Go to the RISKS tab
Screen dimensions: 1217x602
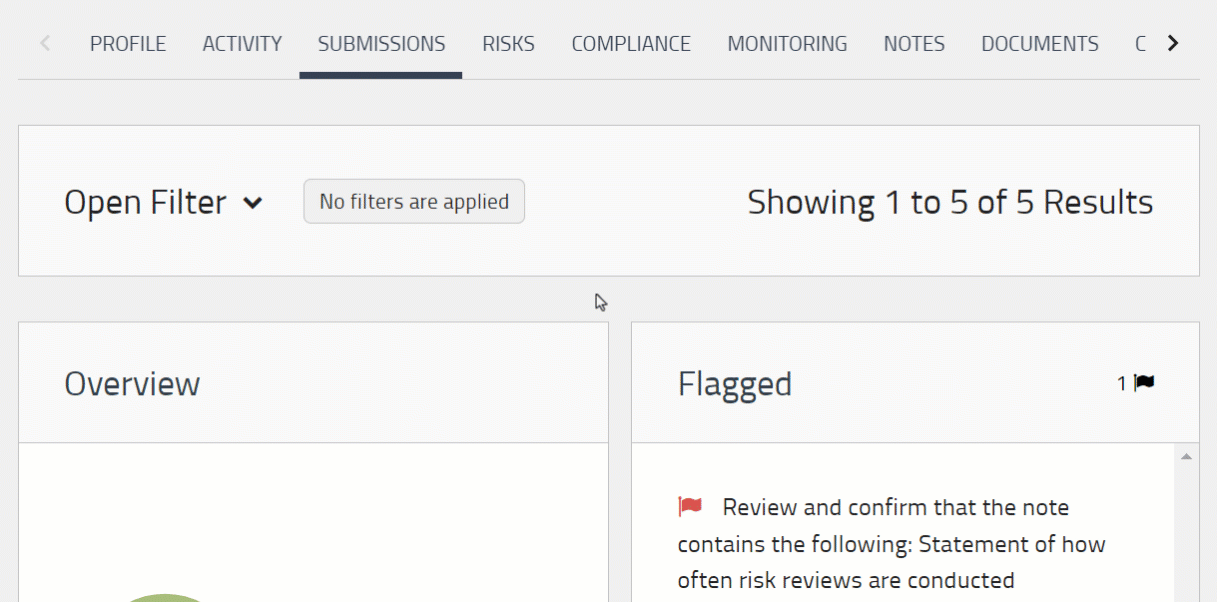[x=508, y=43]
